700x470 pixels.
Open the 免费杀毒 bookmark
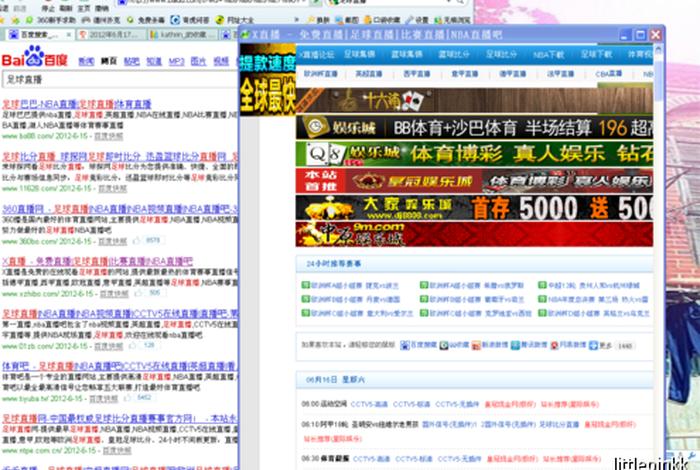coord(146,20)
